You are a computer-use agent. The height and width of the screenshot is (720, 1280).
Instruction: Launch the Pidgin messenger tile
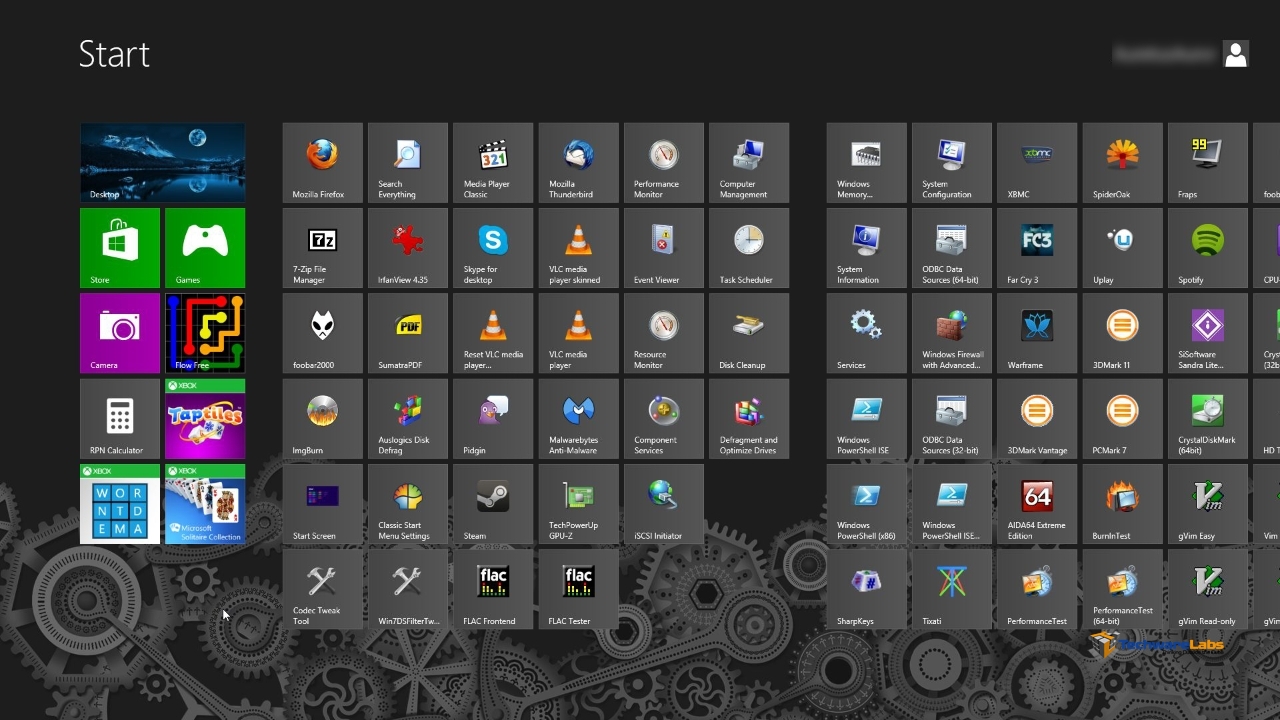pos(492,418)
